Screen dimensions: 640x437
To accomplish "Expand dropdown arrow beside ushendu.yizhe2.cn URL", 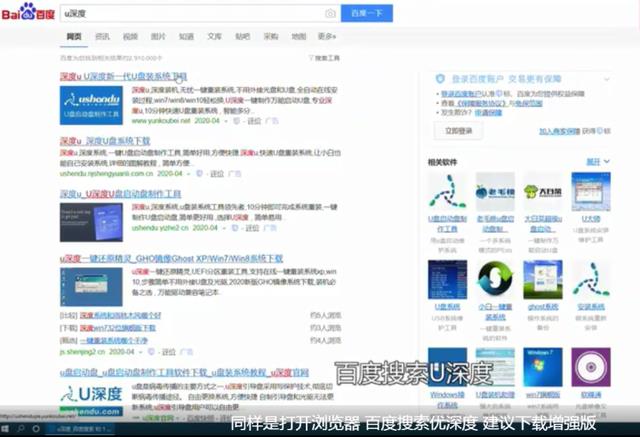I will (x=224, y=228).
